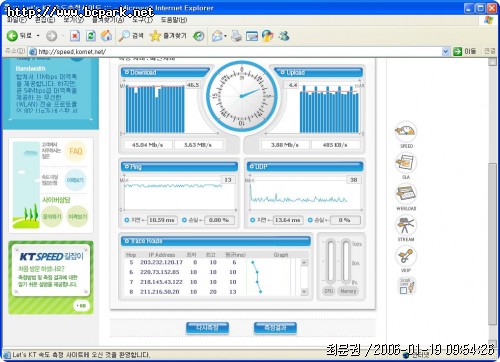The width and height of the screenshot is (500, 362).
Task: Open the SLA icon in sidebar
Action: [x=405, y=163]
